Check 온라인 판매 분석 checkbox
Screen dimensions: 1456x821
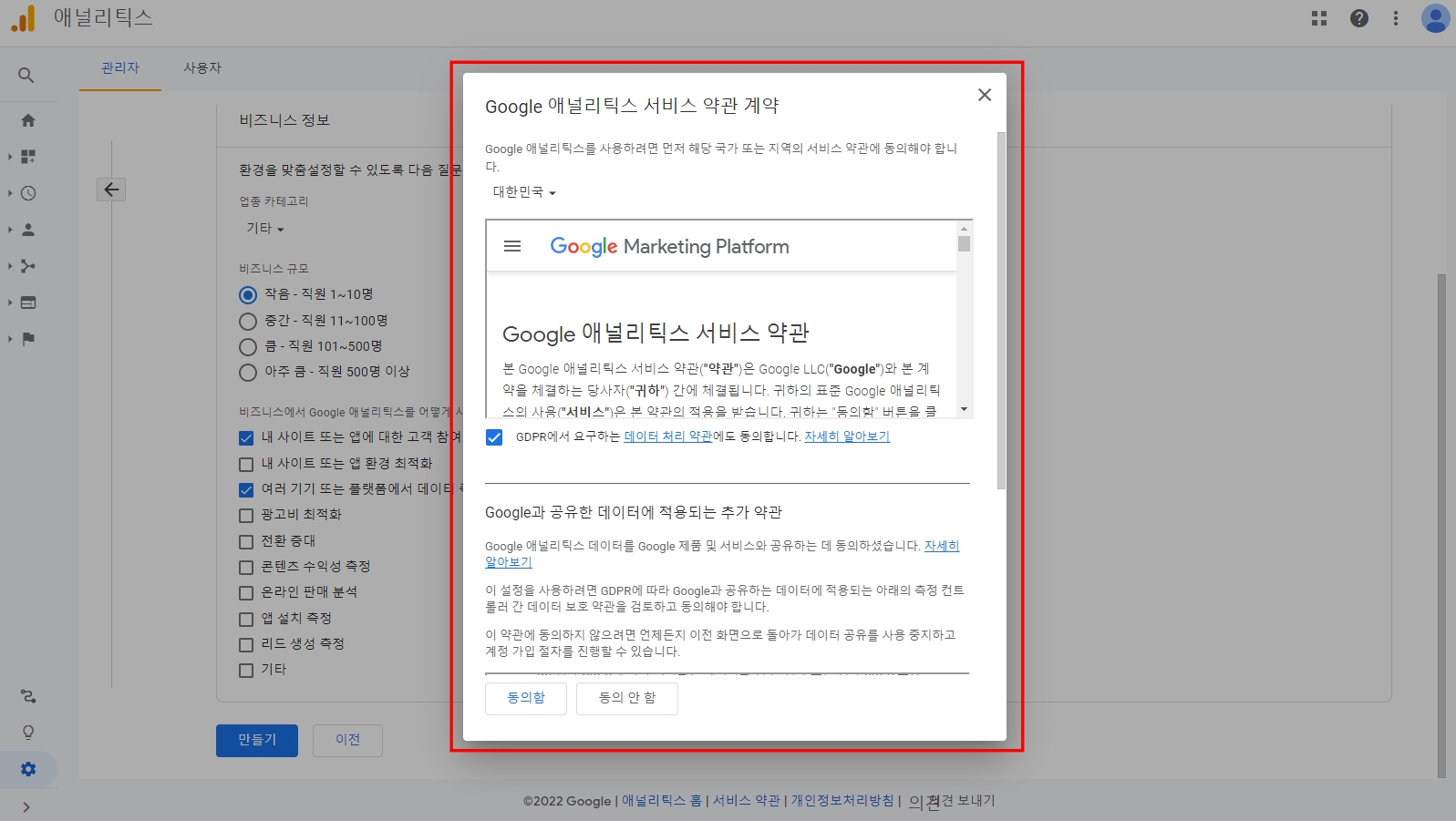[246, 593]
